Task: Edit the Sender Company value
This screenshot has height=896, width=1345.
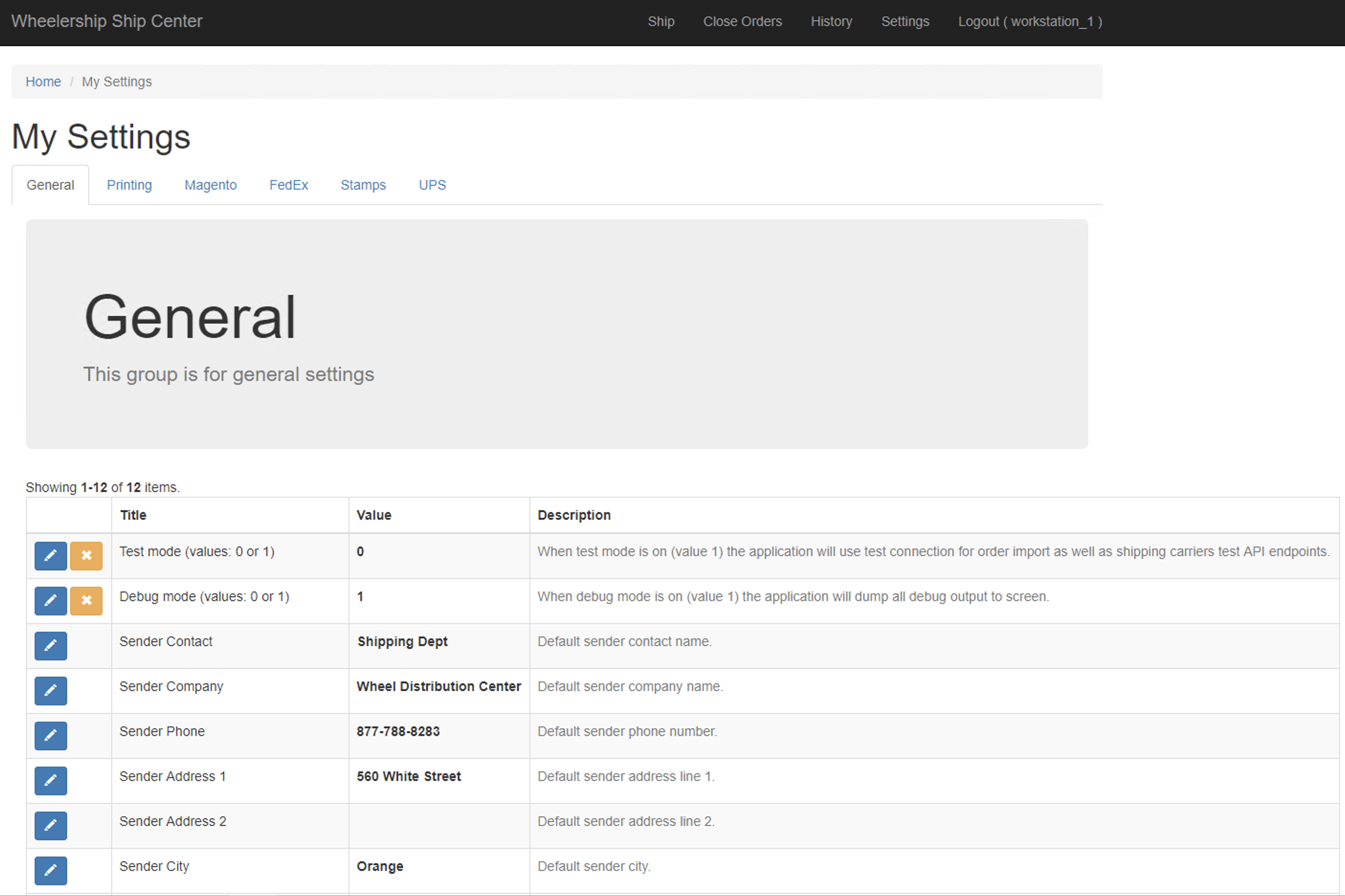Action: (x=50, y=690)
